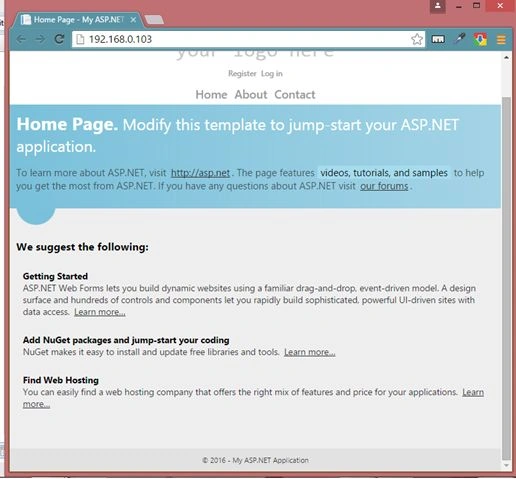
Task: Maximize the Chrome window
Action: (x=477, y=6)
